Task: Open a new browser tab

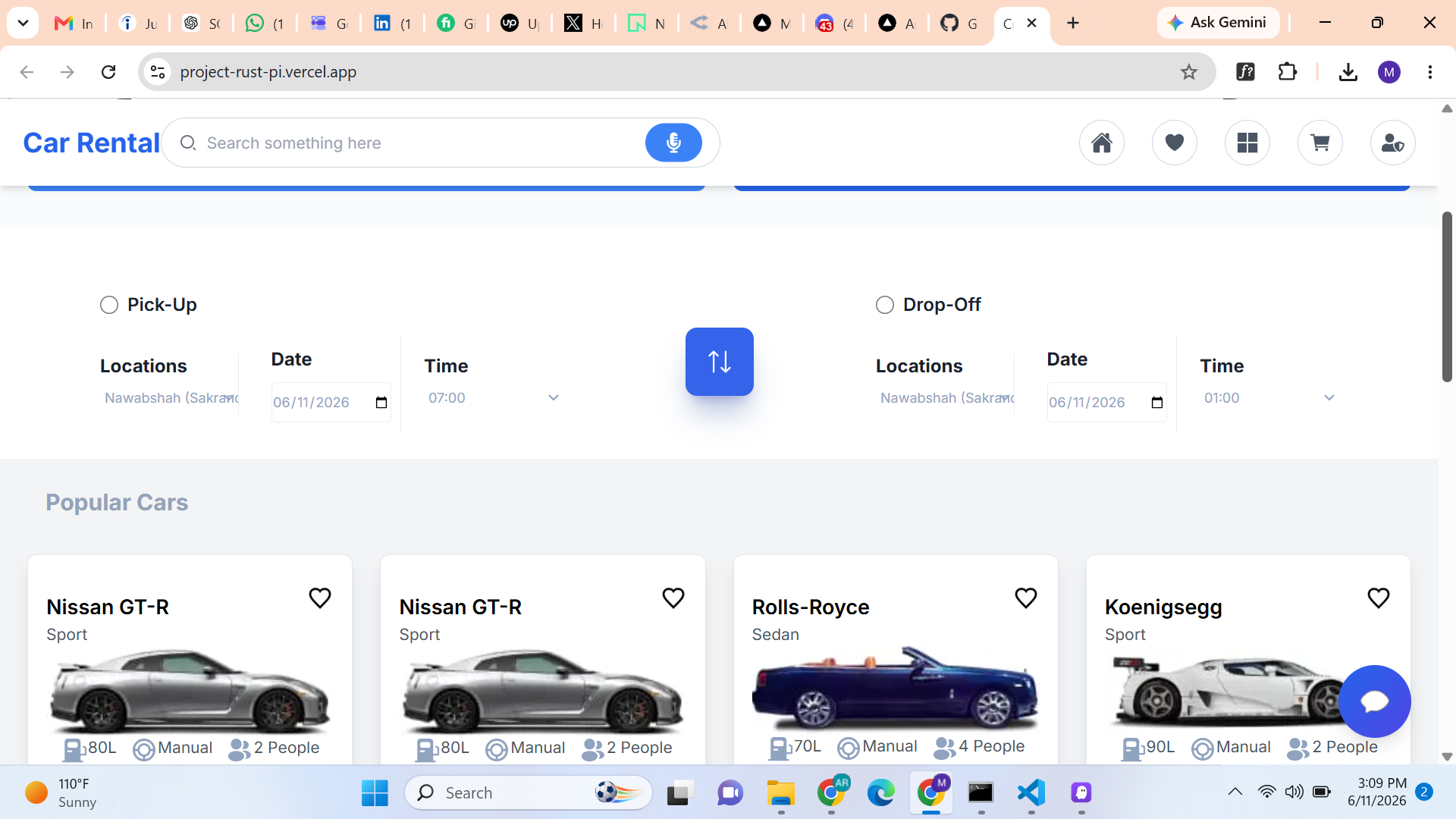Action: (1073, 24)
